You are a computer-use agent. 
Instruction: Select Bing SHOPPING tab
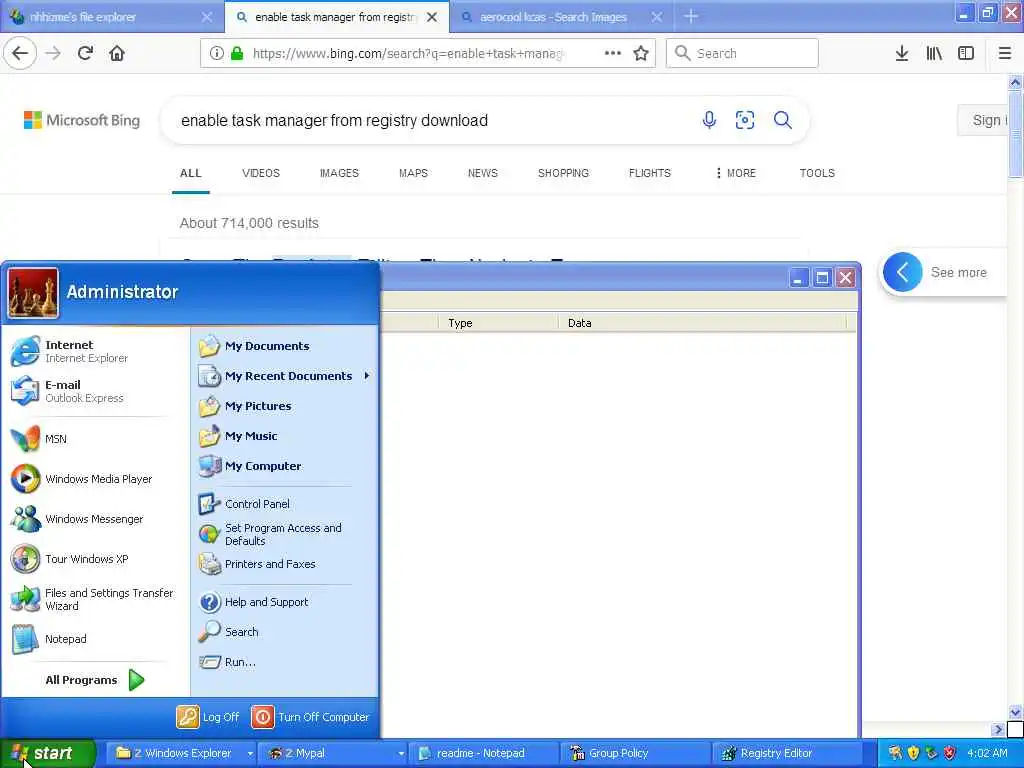point(563,173)
